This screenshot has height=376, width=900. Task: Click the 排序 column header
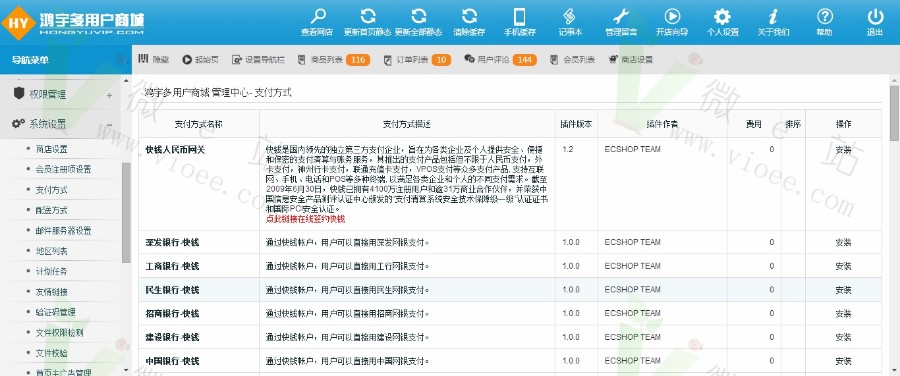coord(793,123)
